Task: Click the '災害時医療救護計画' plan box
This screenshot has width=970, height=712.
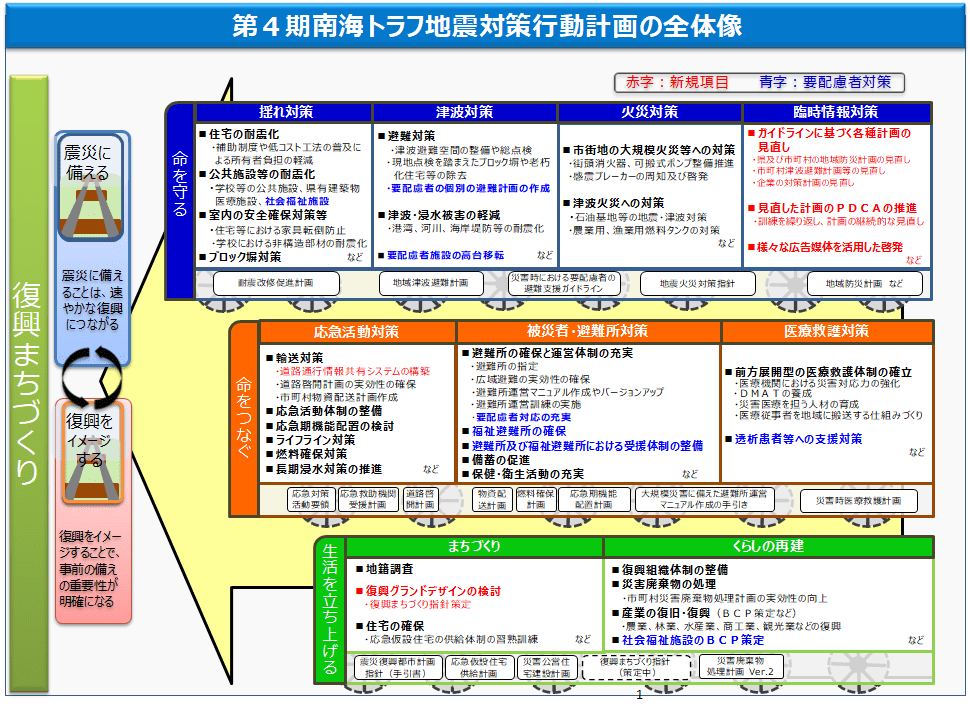Action: point(858,501)
